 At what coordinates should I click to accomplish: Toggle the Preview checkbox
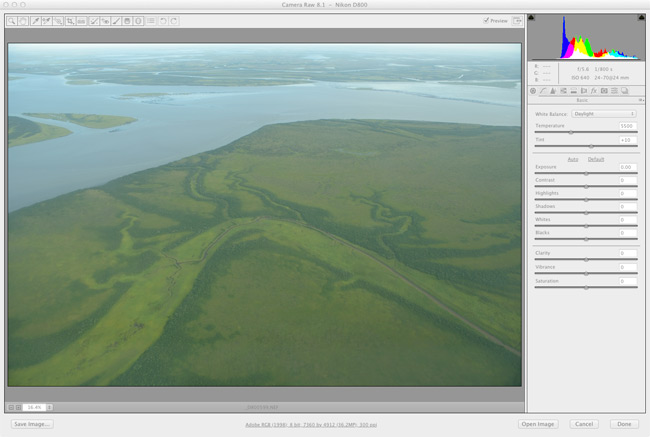click(486, 20)
